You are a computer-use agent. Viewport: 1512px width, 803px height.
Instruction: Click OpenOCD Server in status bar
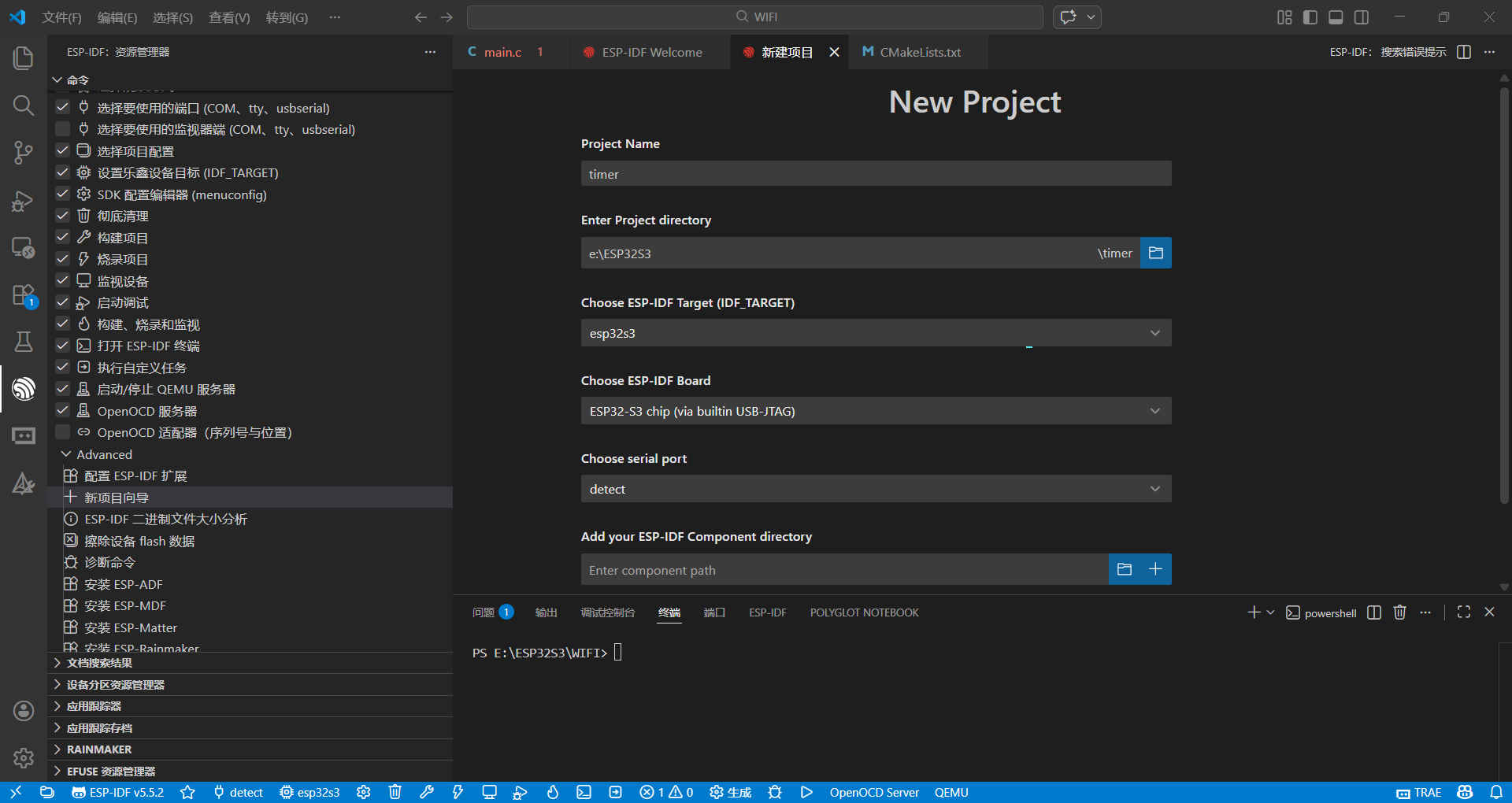point(874,792)
